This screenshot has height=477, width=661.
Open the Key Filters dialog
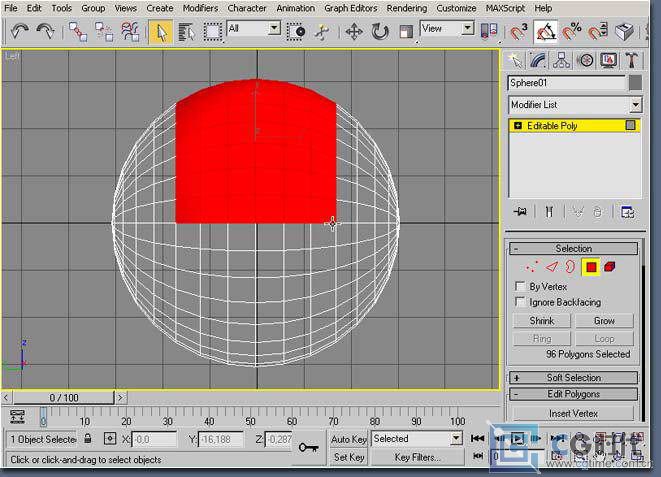(x=417, y=457)
